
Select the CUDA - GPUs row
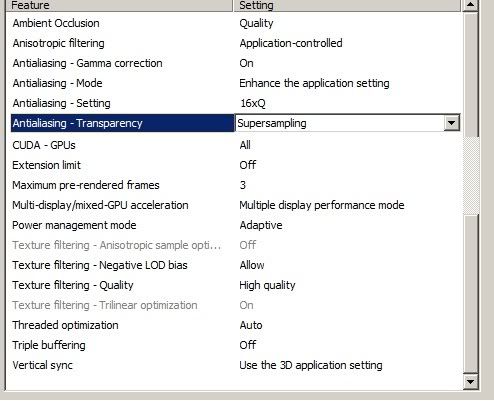[234, 145]
